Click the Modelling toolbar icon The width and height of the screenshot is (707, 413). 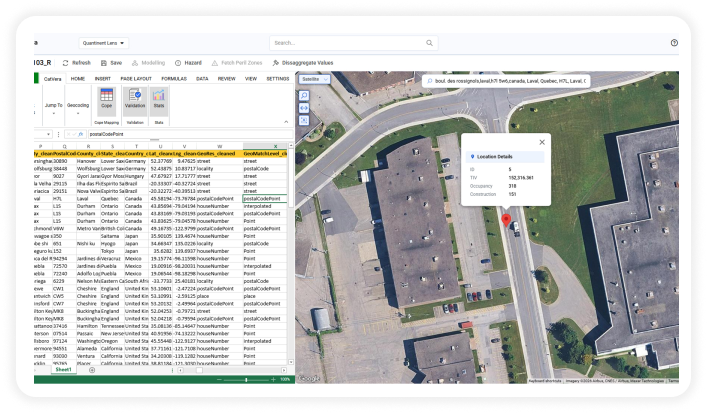pyautogui.click(x=135, y=63)
